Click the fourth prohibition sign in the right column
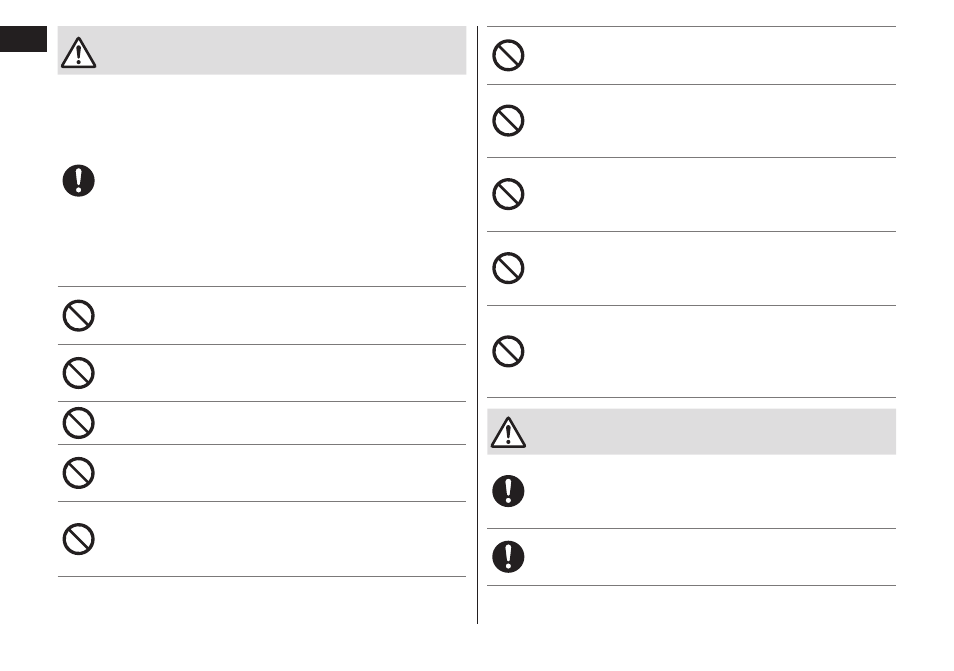Viewport: 954px width, 671px height. tap(508, 268)
